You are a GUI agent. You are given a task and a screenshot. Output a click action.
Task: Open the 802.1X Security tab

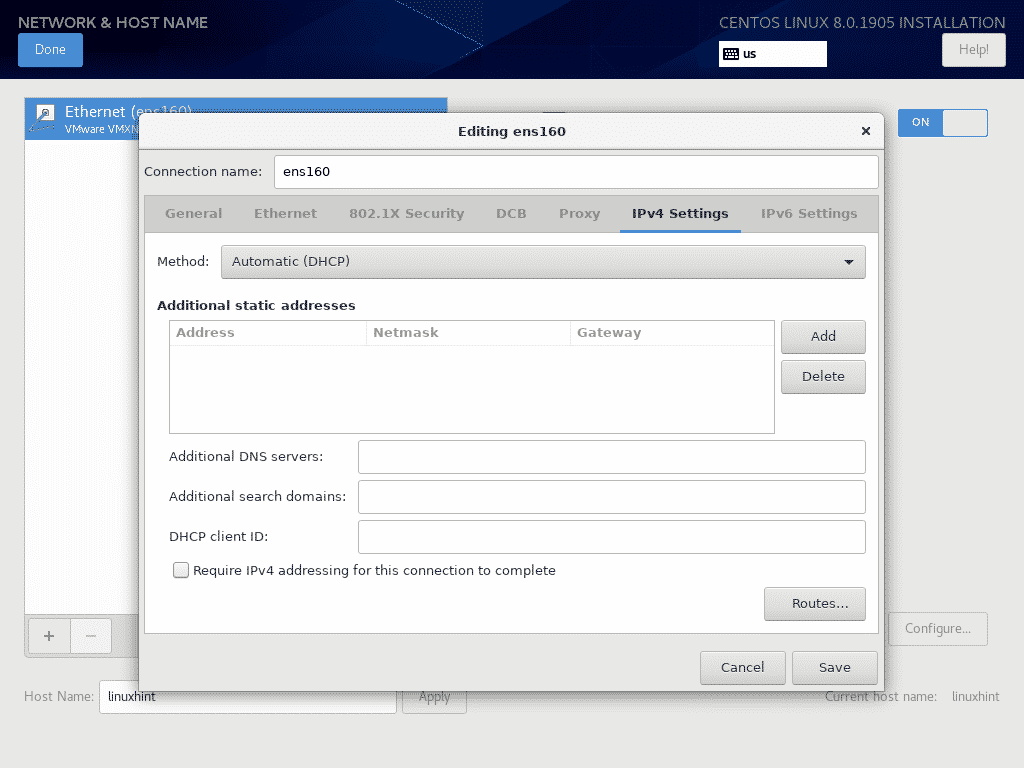406,213
